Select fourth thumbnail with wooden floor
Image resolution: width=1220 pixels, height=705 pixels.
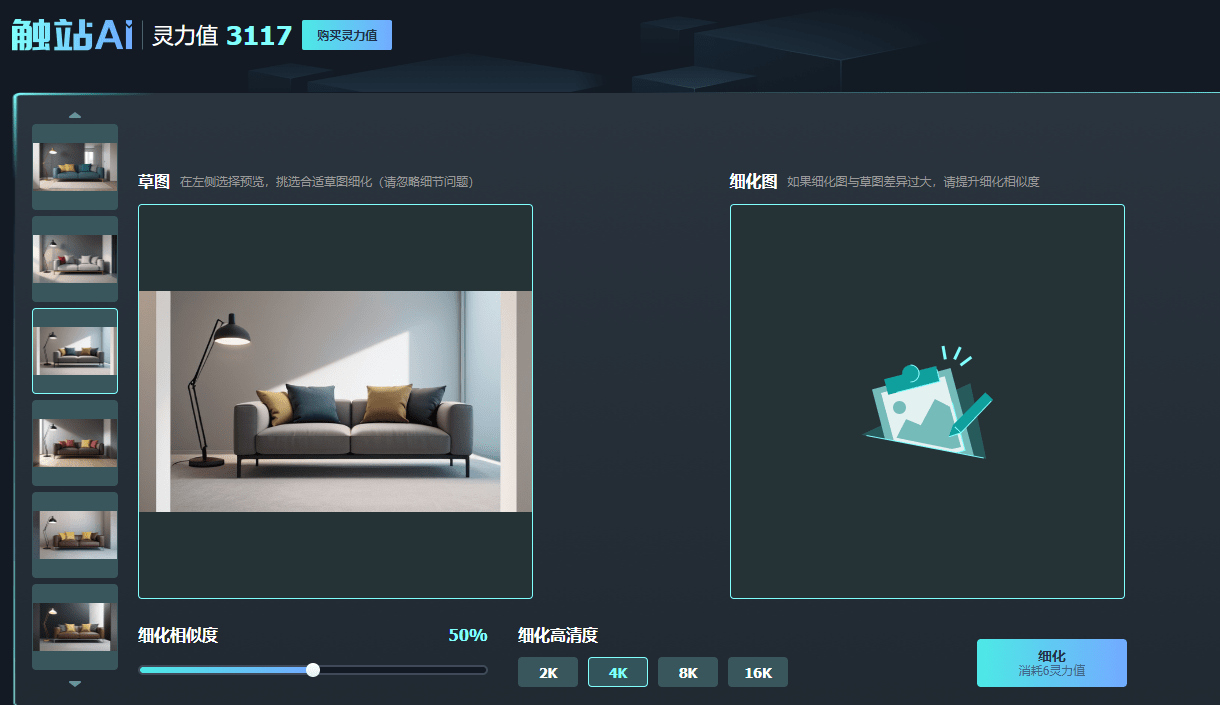[x=75, y=443]
